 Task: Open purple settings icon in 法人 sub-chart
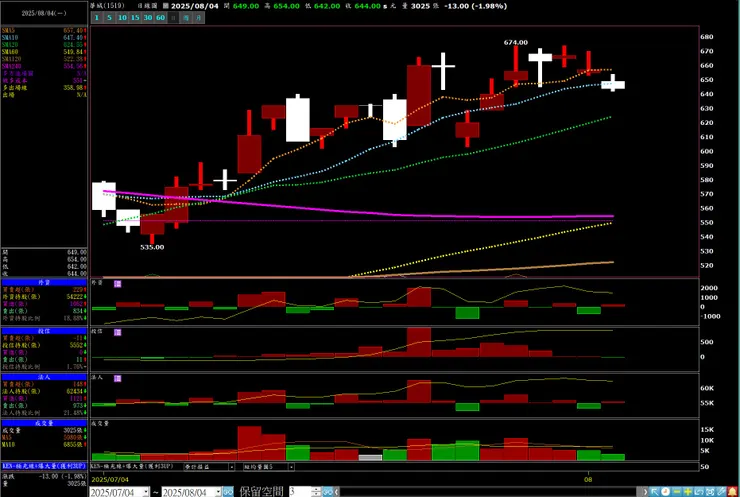[118, 379]
